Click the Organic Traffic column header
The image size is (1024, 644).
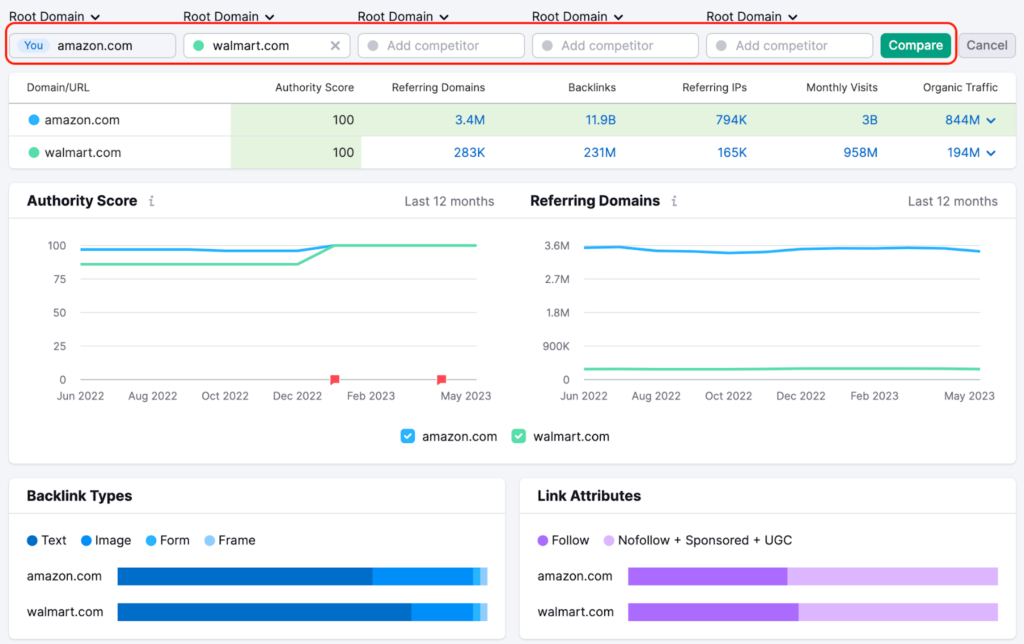pos(960,88)
